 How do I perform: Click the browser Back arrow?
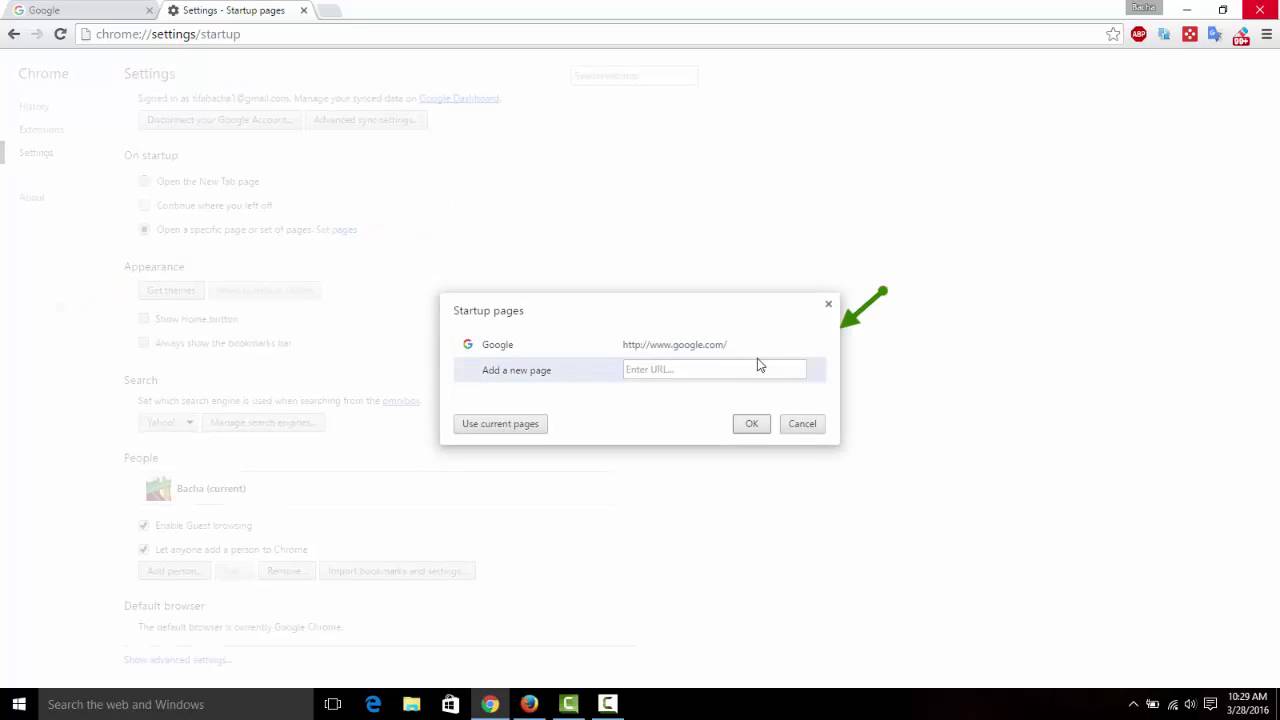(14, 34)
